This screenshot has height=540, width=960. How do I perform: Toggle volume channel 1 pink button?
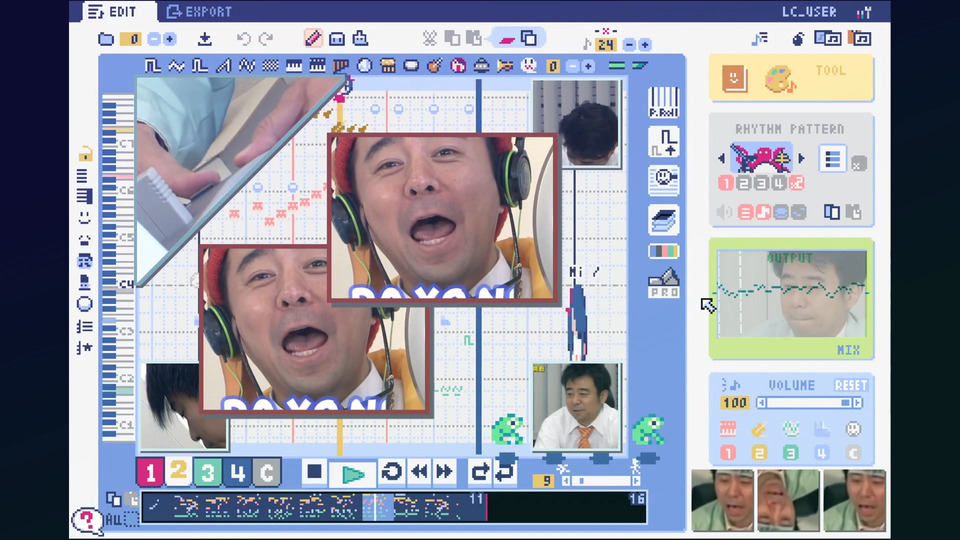tap(727, 453)
